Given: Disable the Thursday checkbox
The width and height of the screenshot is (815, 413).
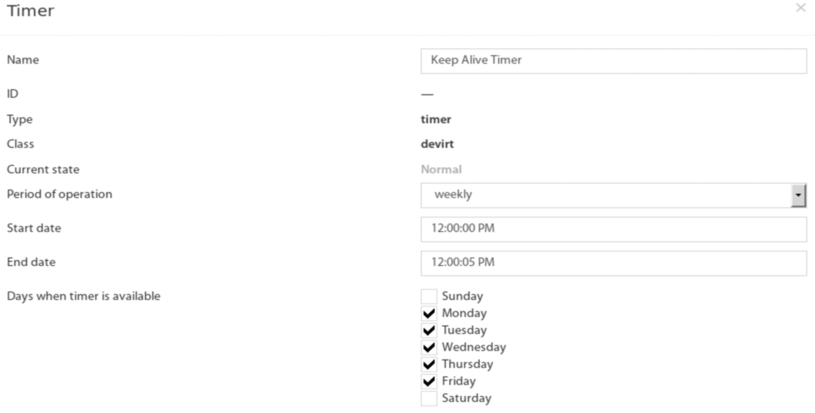Looking at the screenshot, I should tap(429, 364).
